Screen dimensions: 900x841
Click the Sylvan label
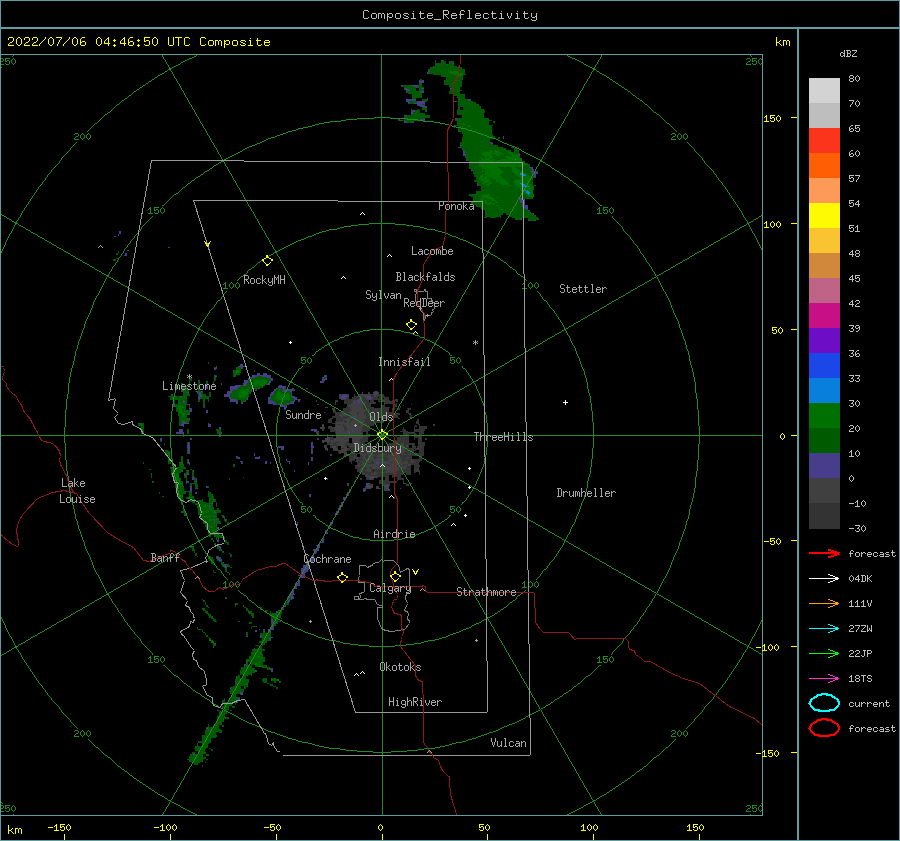[383, 295]
